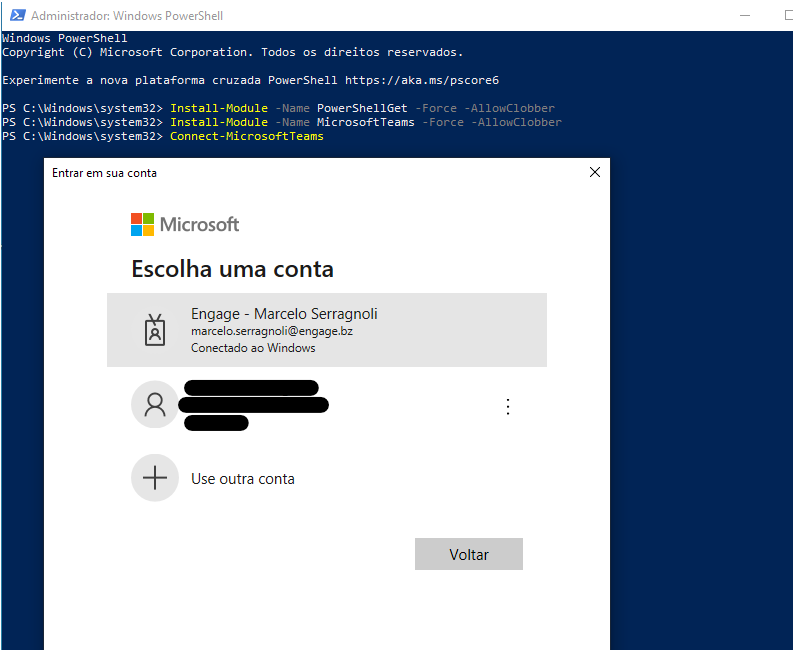Click Escolha uma conta heading
The width and height of the screenshot is (795, 657).
point(232,269)
